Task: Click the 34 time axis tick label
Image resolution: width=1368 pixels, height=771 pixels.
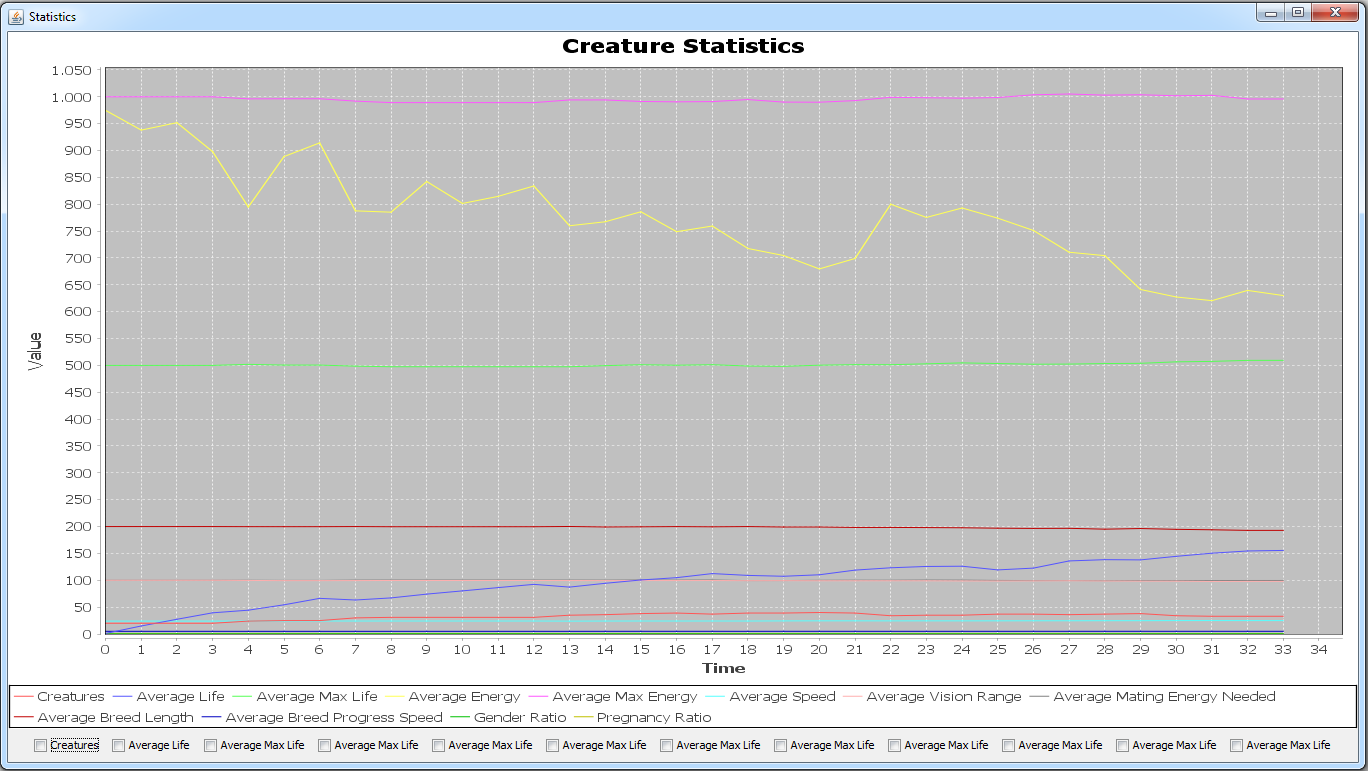Action: pyautogui.click(x=1318, y=649)
